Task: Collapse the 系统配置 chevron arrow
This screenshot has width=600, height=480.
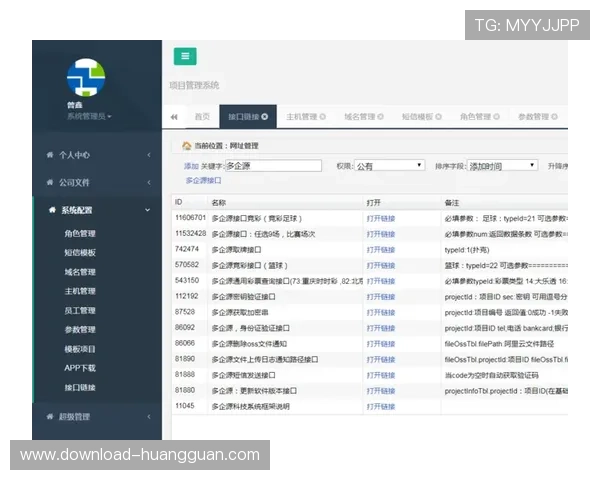Action: point(147,210)
